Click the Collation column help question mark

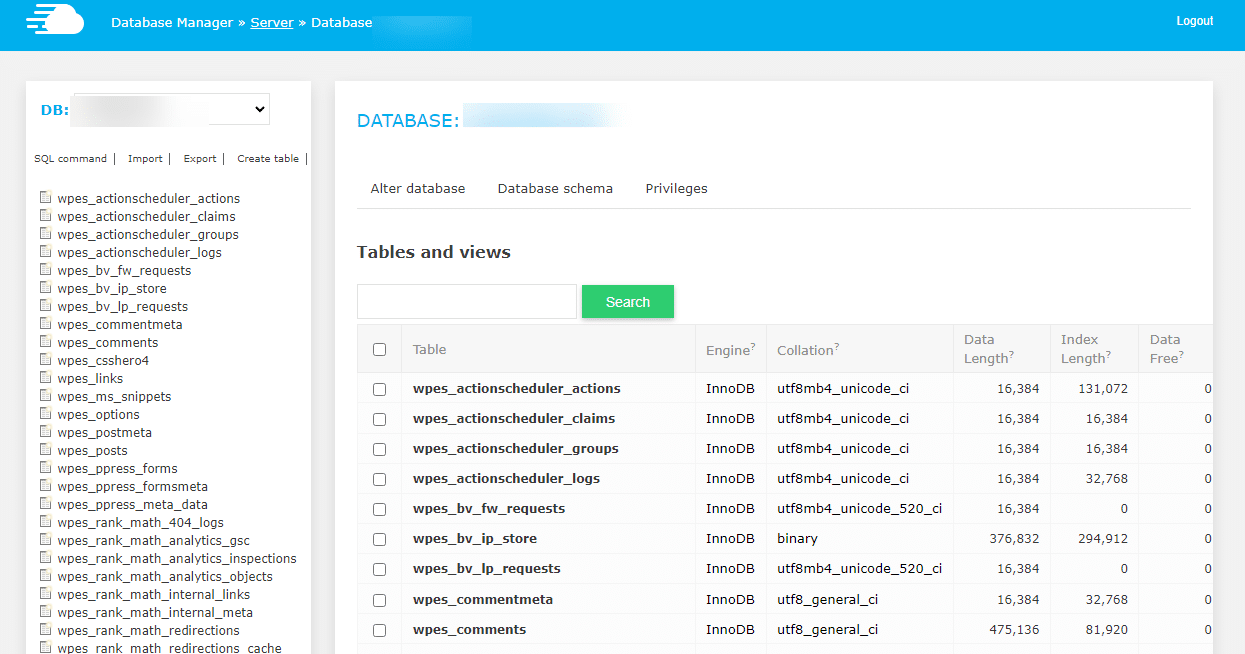click(836, 347)
